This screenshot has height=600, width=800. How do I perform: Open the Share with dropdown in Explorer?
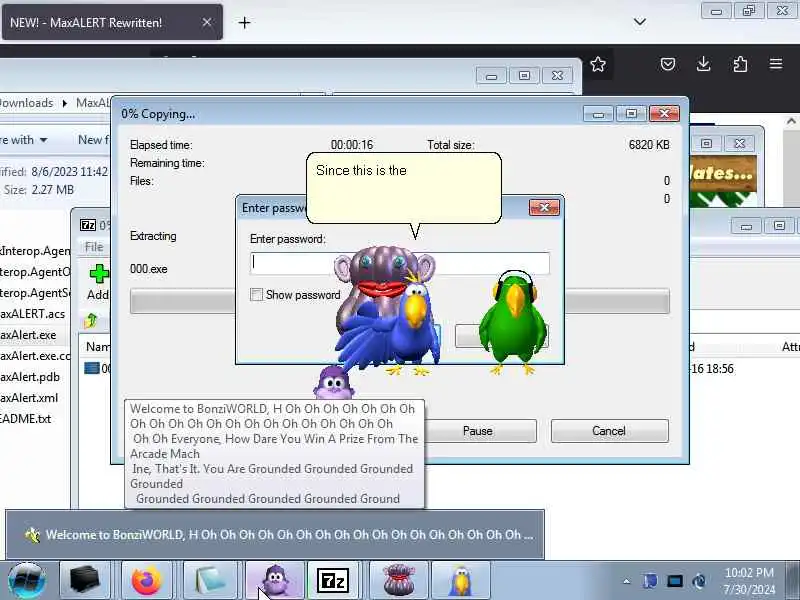tap(23, 140)
